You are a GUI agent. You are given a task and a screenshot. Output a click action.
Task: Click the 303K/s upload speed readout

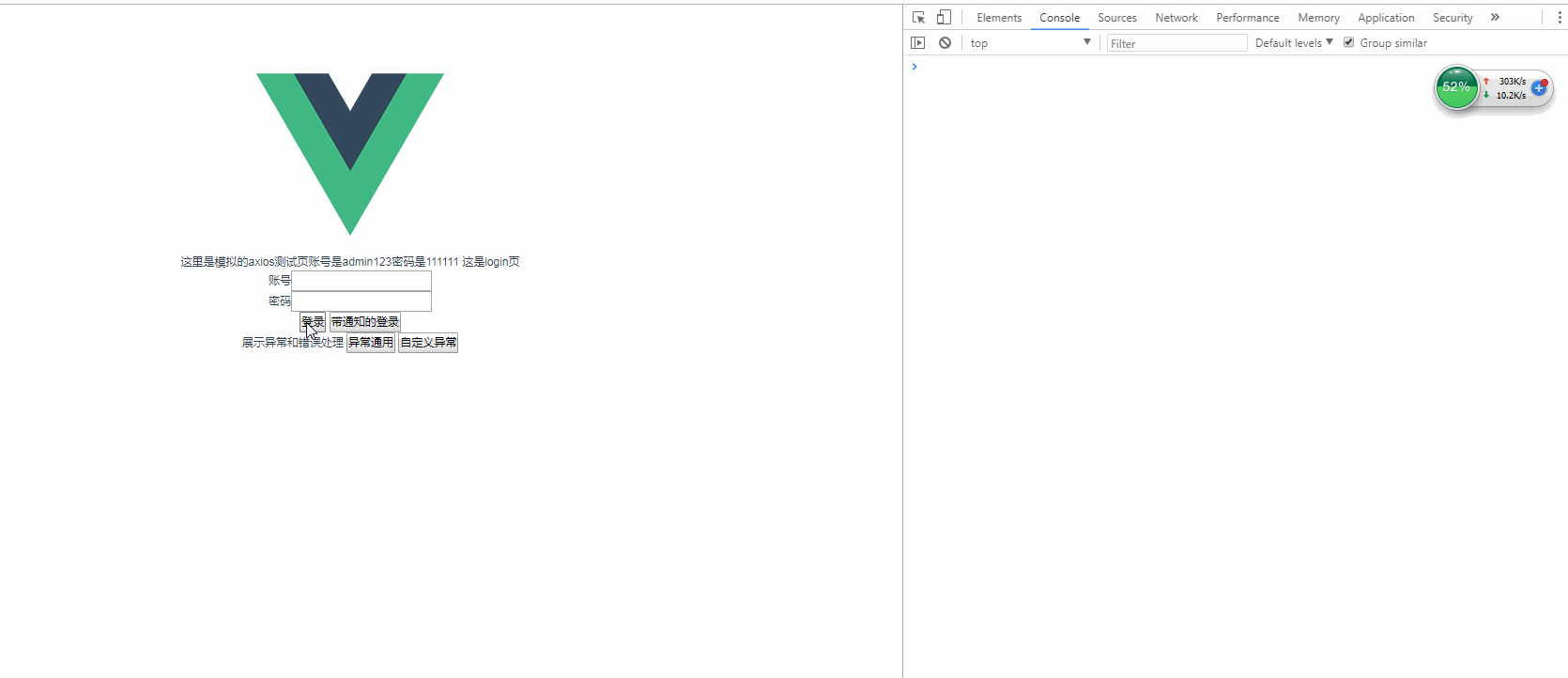tap(1512, 82)
